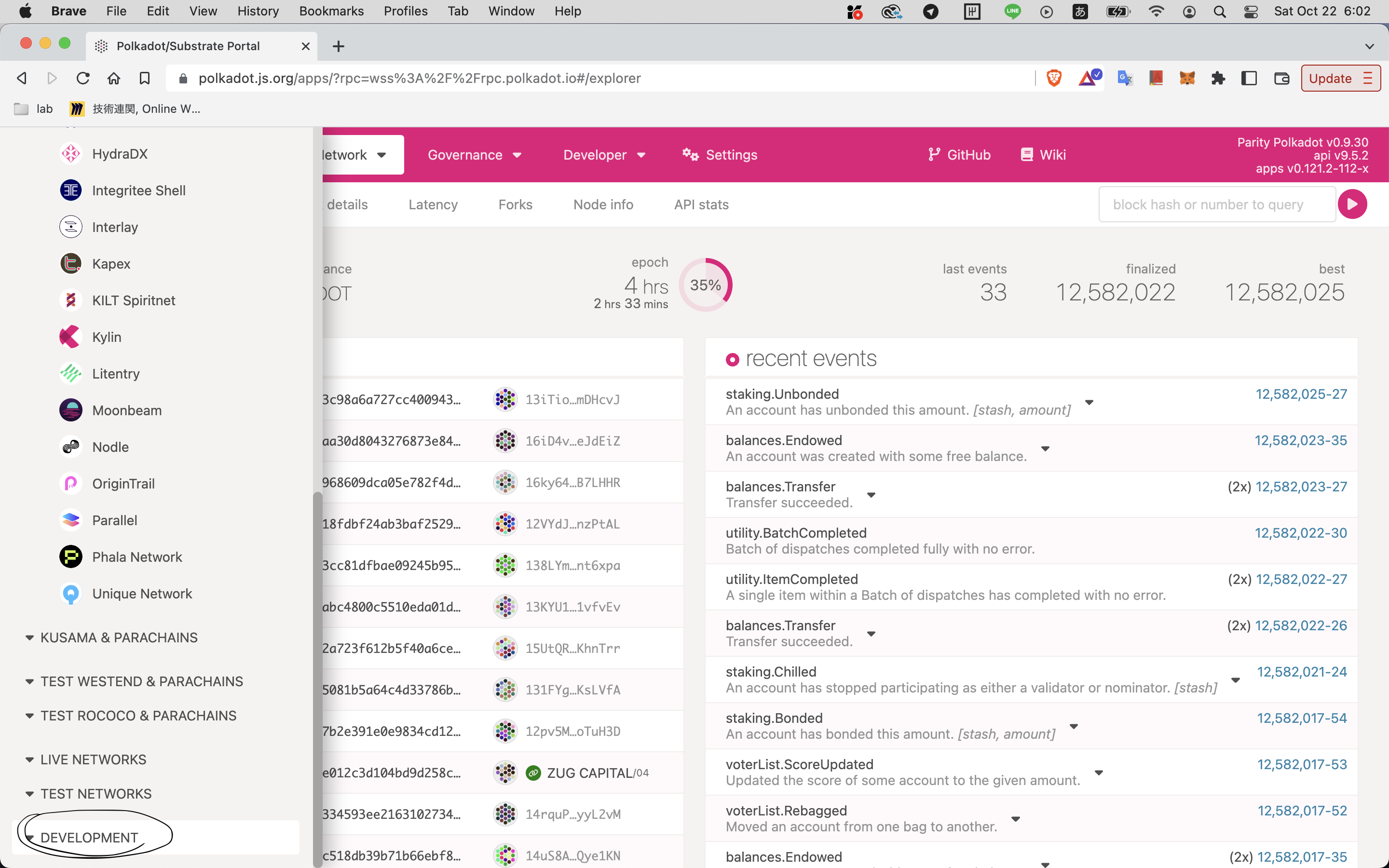The image size is (1389, 868).
Task: Click the pink query play button
Action: 1352,204
